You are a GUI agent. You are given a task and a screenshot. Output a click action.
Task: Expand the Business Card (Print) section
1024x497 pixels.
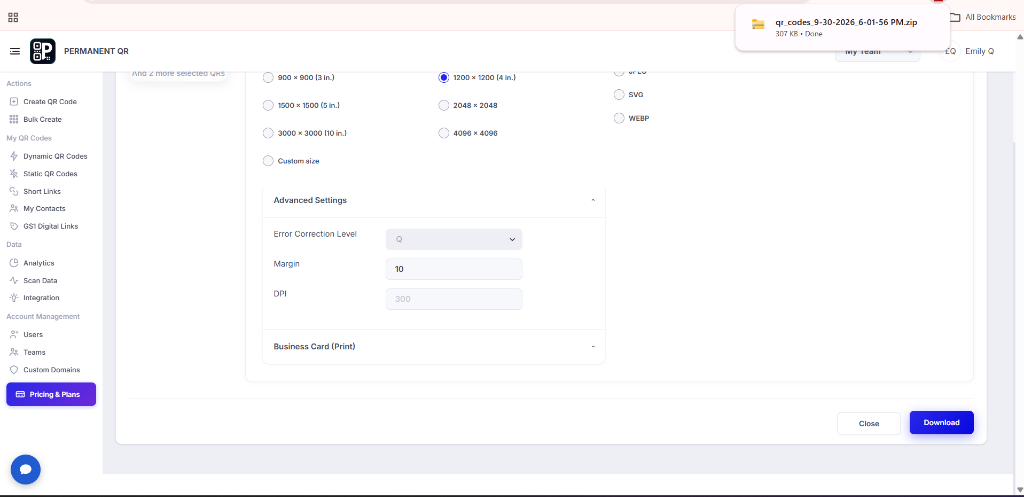pos(434,346)
